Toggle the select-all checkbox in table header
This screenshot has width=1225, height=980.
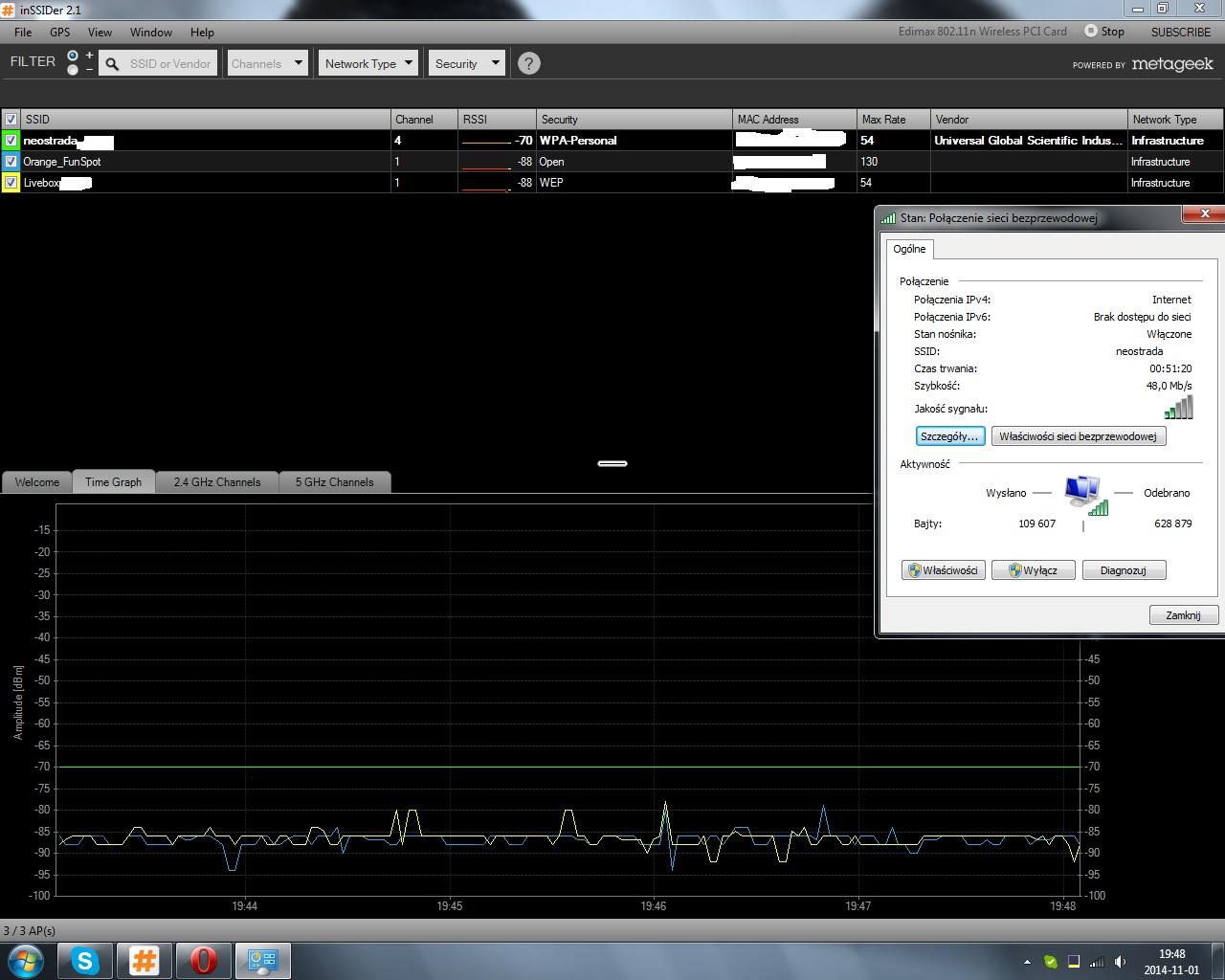(11, 120)
